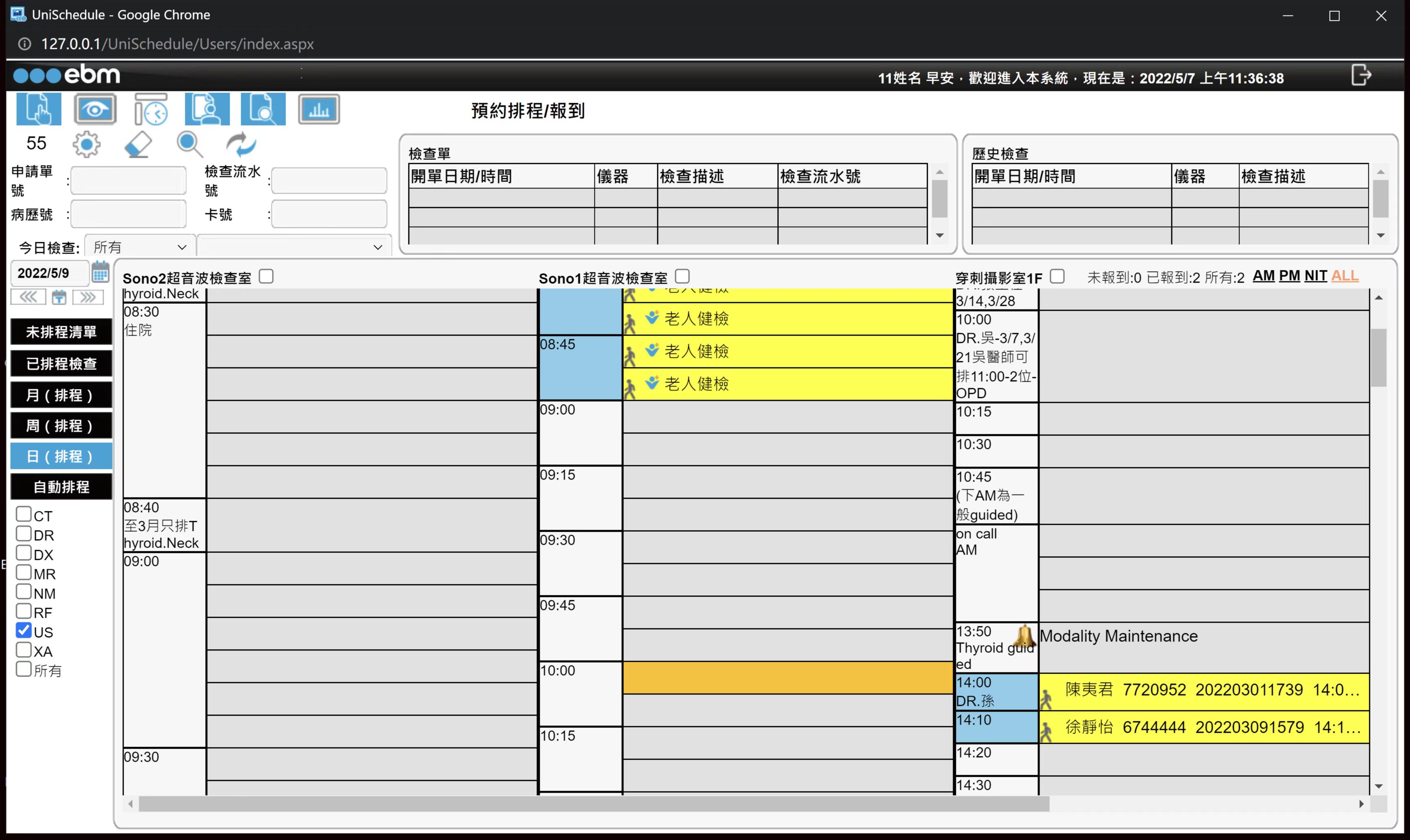Click the schedule's horizontal scrollbar thumb
This screenshot has height=840, width=1410.
pos(594,803)
